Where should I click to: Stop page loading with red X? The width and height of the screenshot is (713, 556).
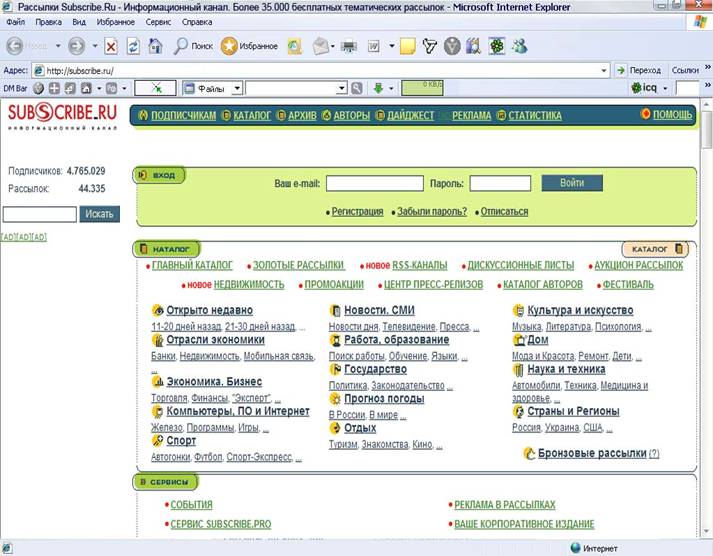point(110,46)
